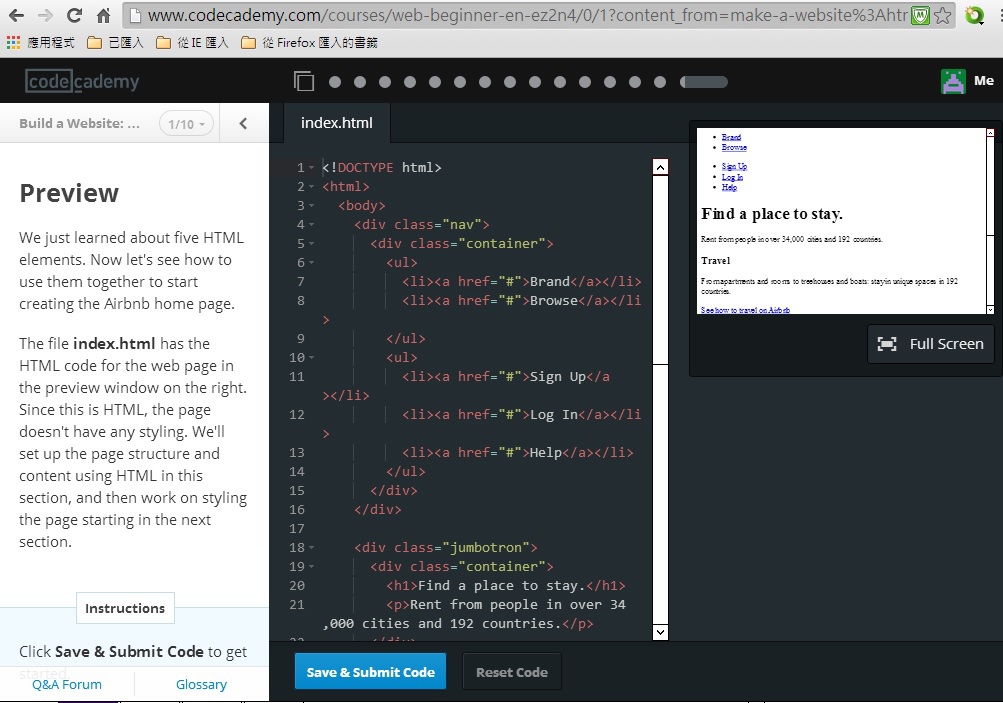Image resolution: width=1003 pixels, height=703 pixels.
Task: Open the Me profile avatar
Action: (x=953, y=81)
